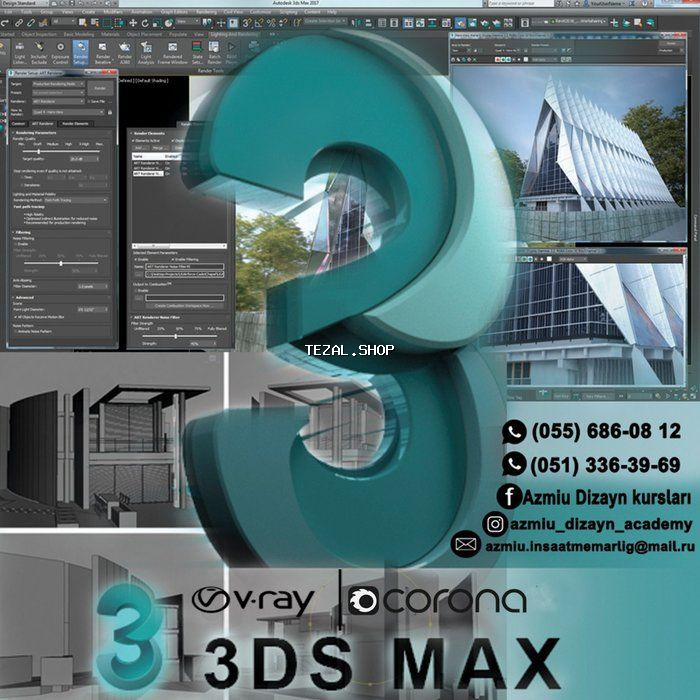Select the Unlink Selection tool
The image size is (700, 700).
click(x=31, y=23)
